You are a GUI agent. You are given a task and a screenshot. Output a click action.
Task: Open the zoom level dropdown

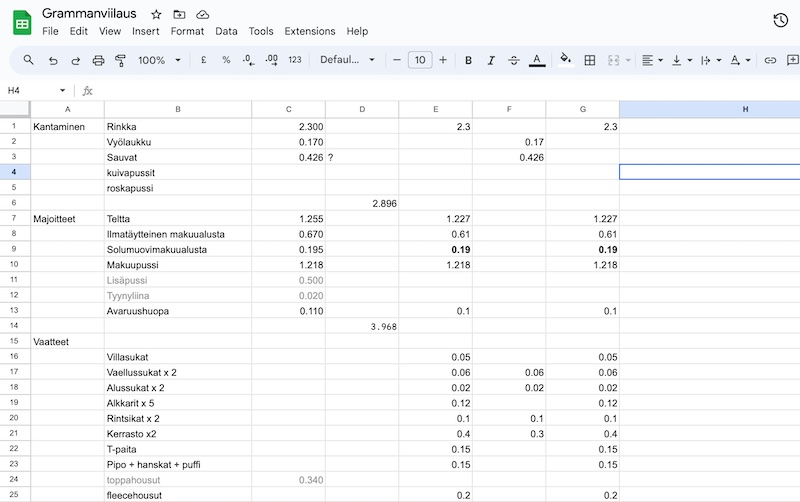tap(159, 60)
